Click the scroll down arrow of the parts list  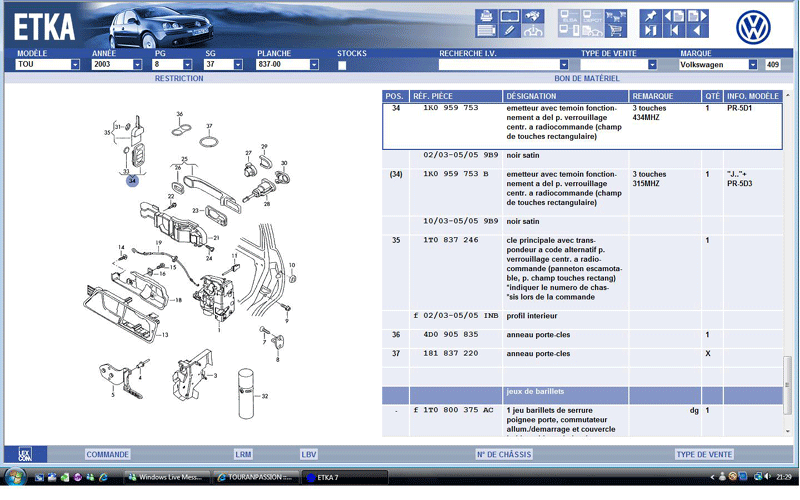[x=787, y=432]
